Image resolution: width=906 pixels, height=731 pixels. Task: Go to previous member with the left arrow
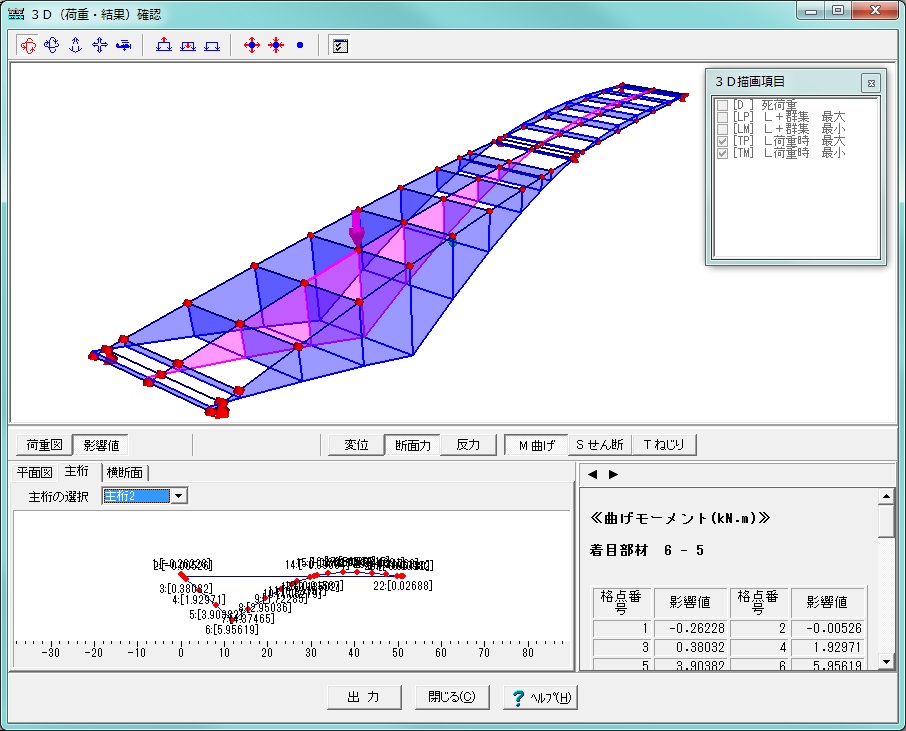click(x=592, y=474)
